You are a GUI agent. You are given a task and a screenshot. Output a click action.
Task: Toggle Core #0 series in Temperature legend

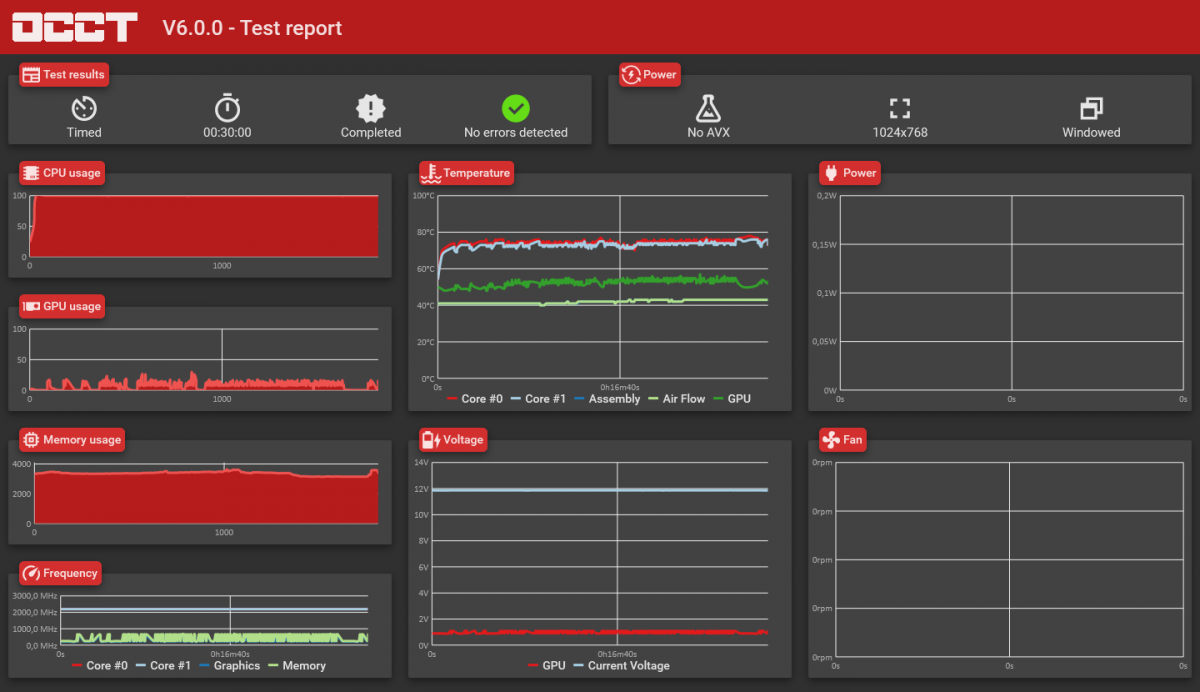pyautogui.click(x=475, y=399)
